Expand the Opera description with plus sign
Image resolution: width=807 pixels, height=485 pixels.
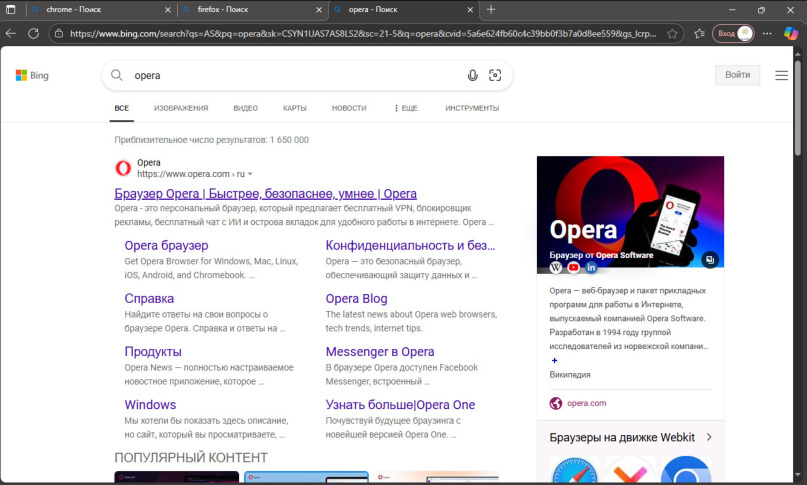(554, 360)
